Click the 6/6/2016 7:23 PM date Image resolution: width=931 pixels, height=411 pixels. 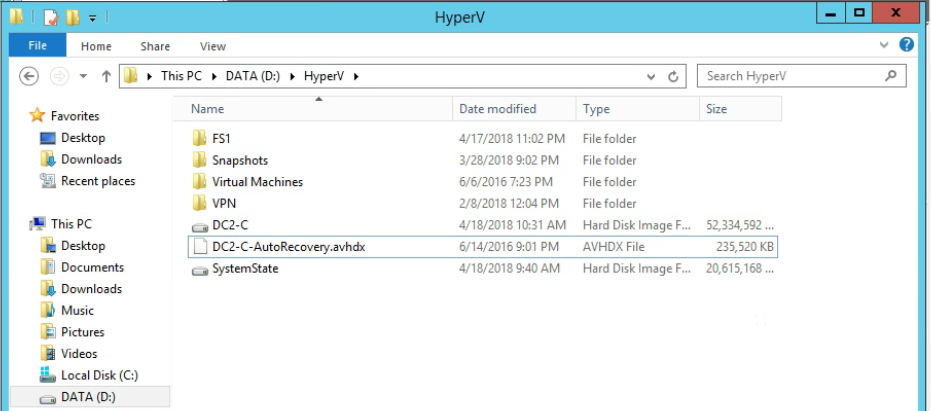click(505, 182)
